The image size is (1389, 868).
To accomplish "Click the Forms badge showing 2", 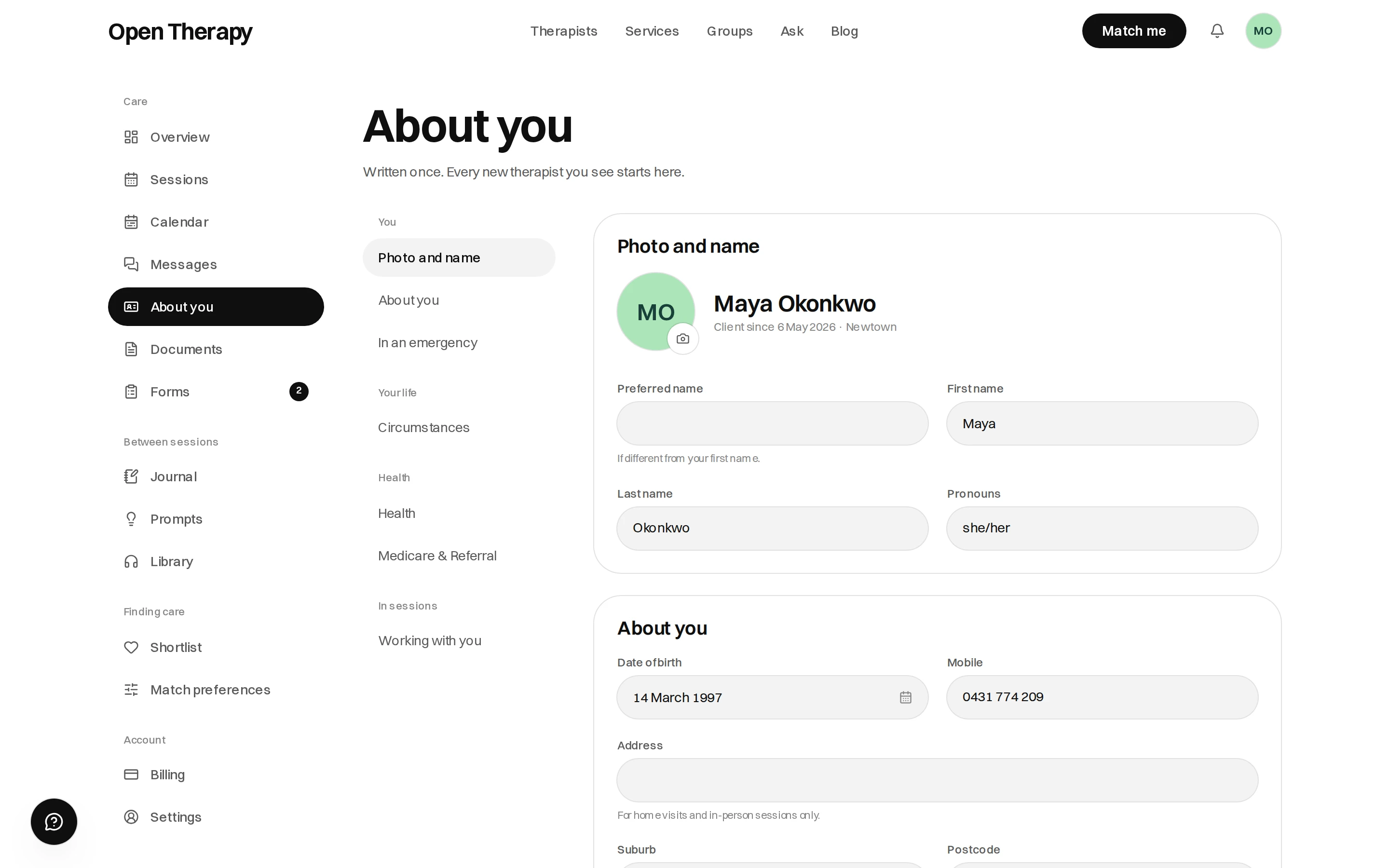I will click(299, 391).
